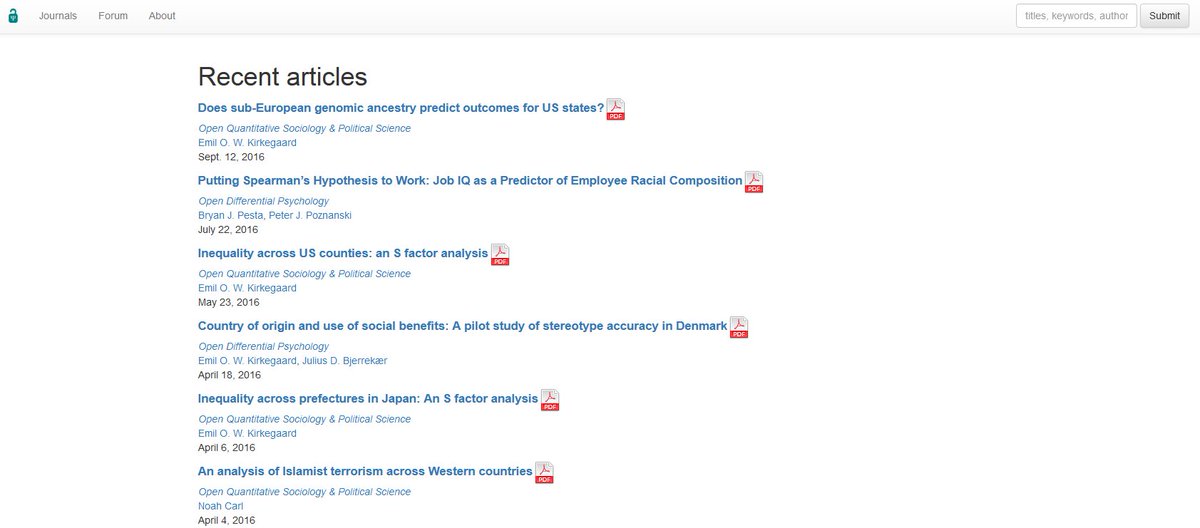Open PDF for sub-European genomic ancestry article
Image resolution: width=1200 pixels, height=528 pixels.
point(616,109)
